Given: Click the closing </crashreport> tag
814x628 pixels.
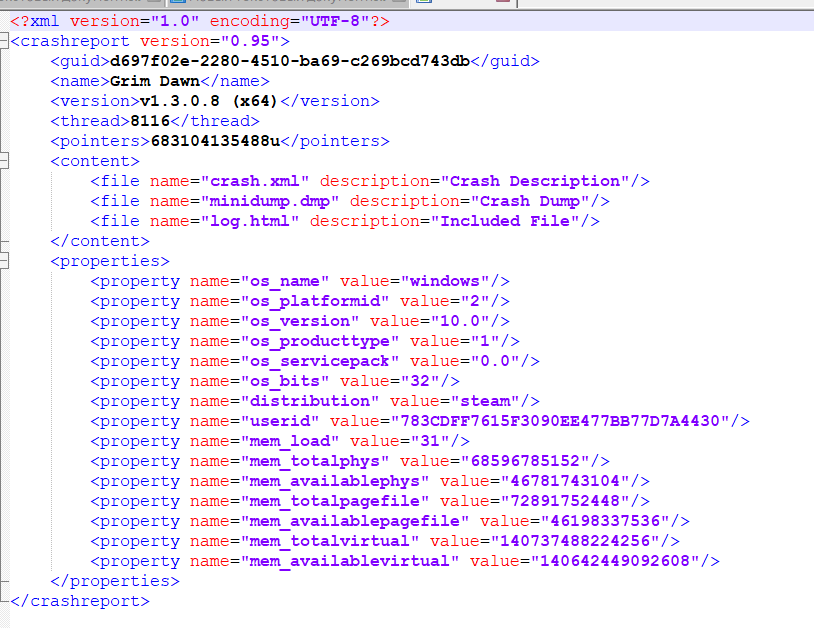Looking at the screenshot, I should 80,601.
